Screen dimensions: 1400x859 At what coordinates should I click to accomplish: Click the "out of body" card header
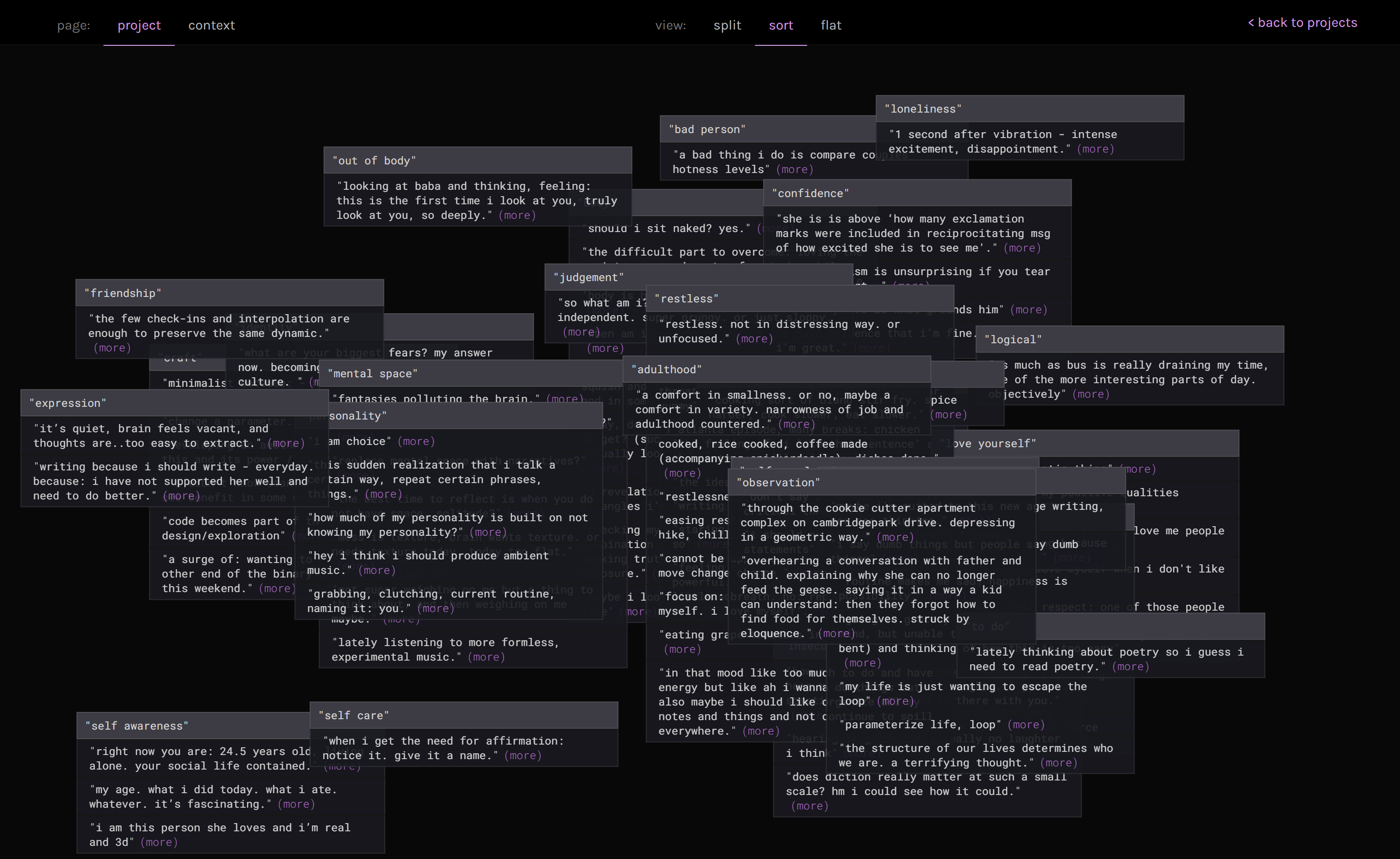[477, 160]
